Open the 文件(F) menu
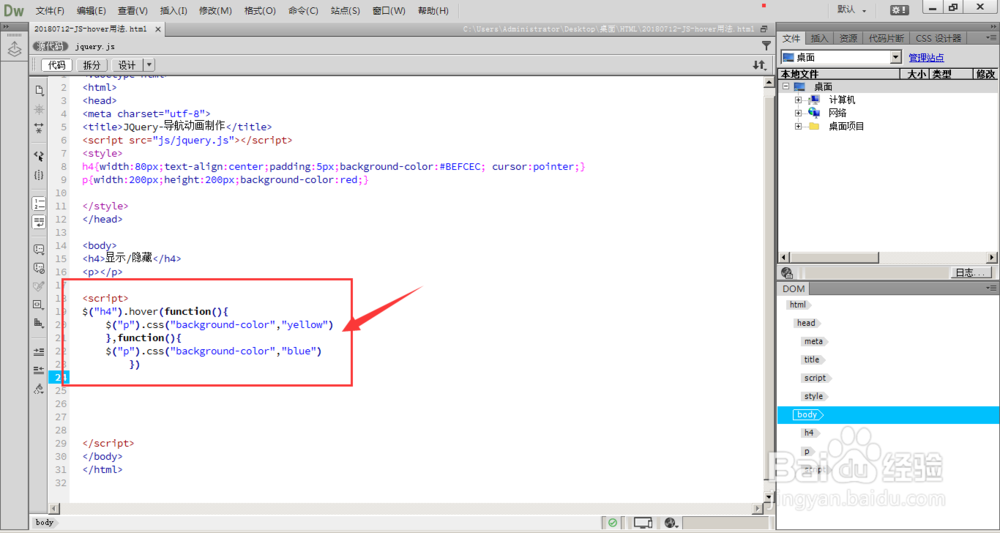 pyautogui.click(x=50, y=11)
